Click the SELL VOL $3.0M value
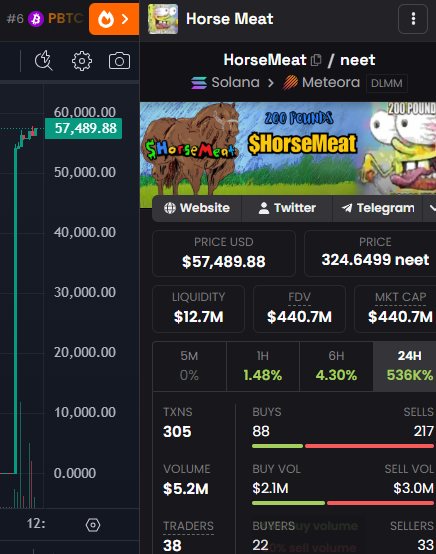Image resolution: width=436 pixels, height=554 pixels. tap(413, 489)
